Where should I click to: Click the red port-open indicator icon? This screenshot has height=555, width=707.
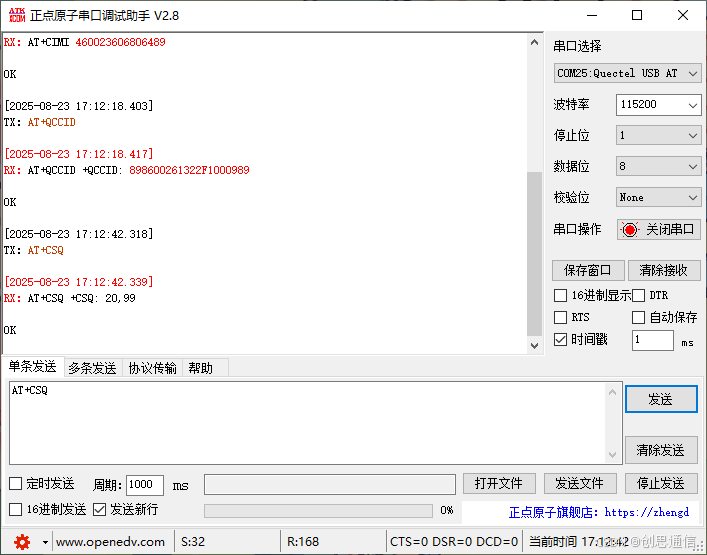pos(630,230)
